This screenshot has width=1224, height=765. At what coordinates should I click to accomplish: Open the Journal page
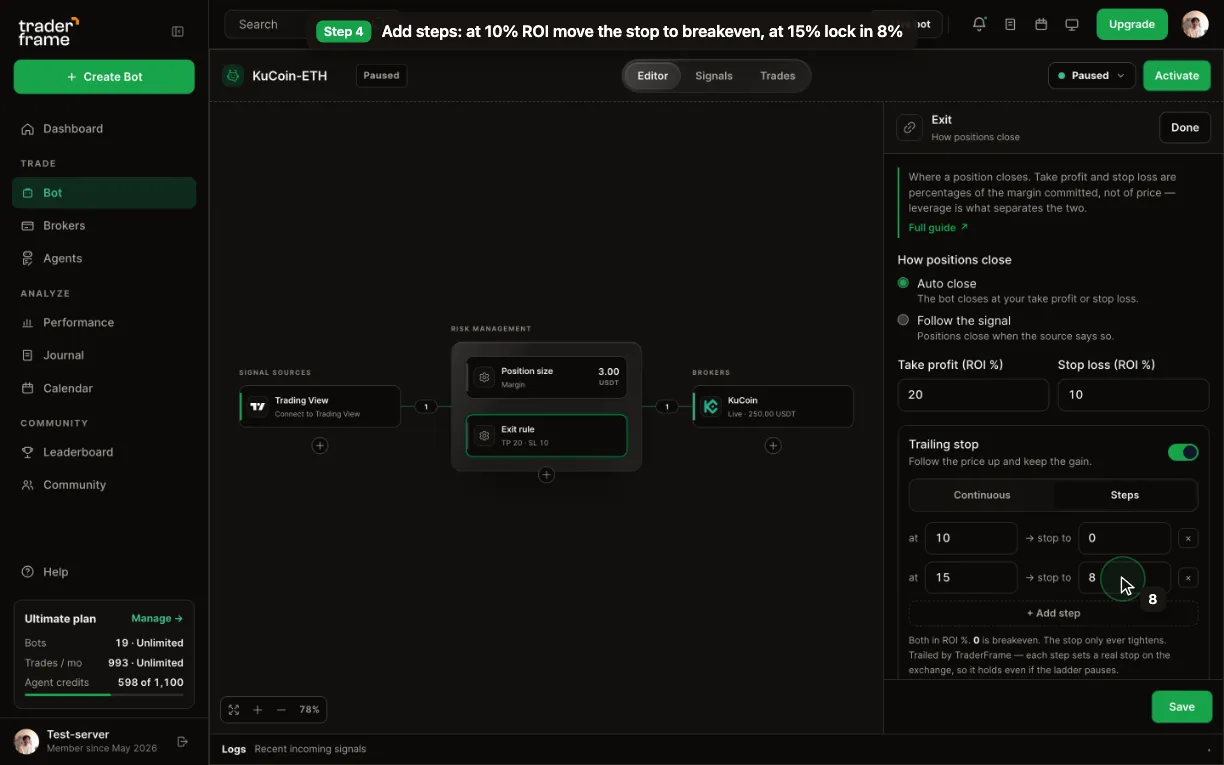point(104,355)
